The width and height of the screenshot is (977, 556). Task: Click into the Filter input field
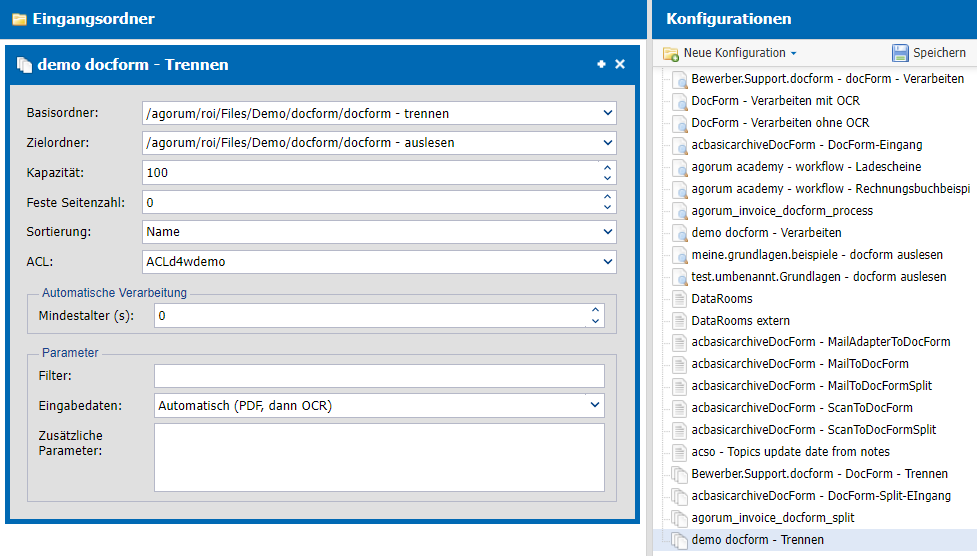379,376
